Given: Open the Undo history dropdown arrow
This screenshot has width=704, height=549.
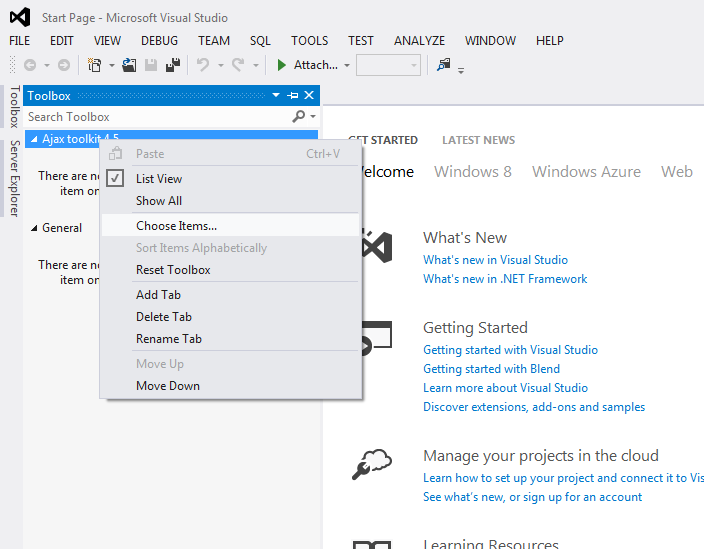Looking at the screenshot, I should tap(220, 66).
